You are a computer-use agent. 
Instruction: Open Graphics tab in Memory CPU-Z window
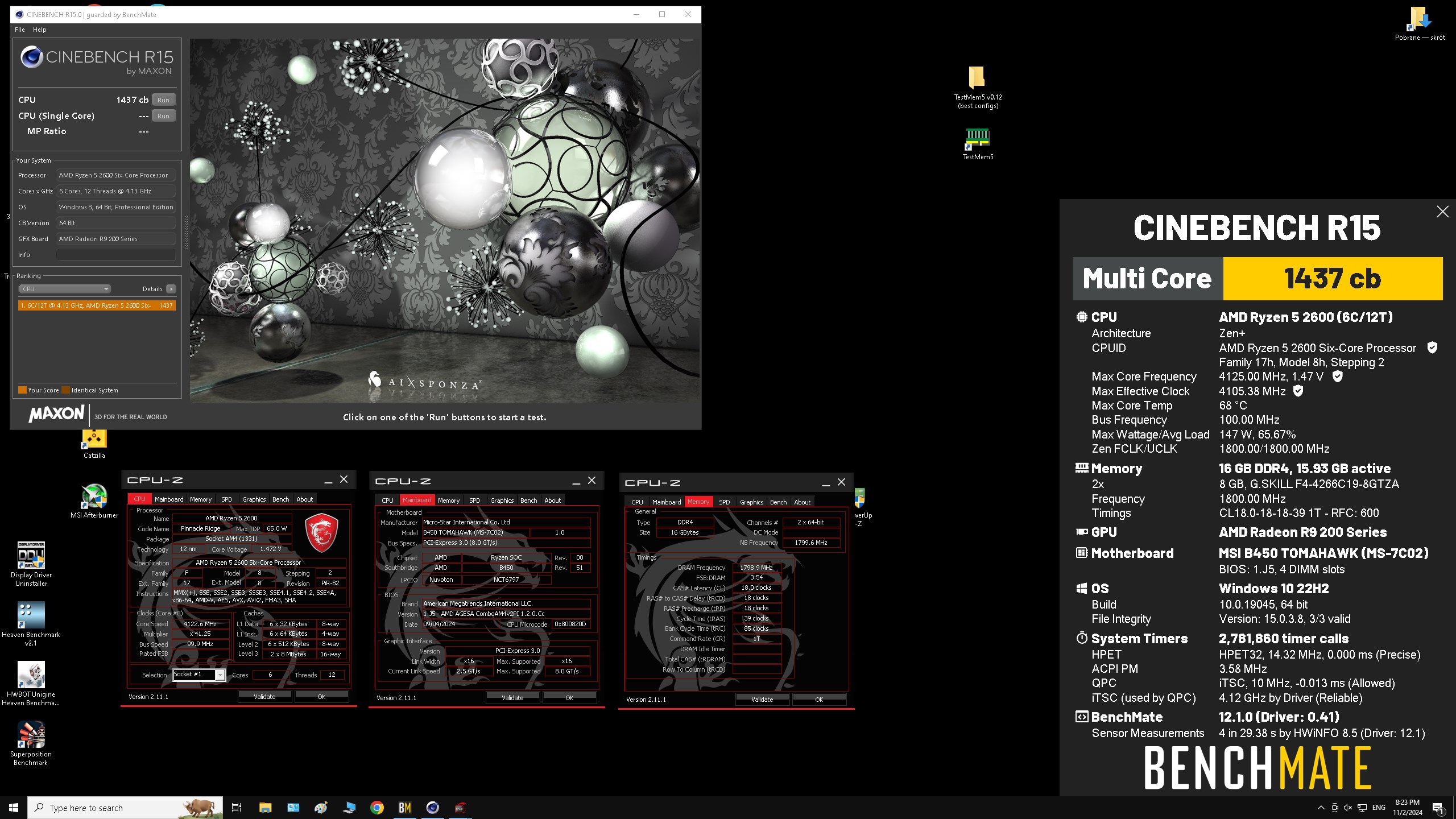click(x=752, y=502)
